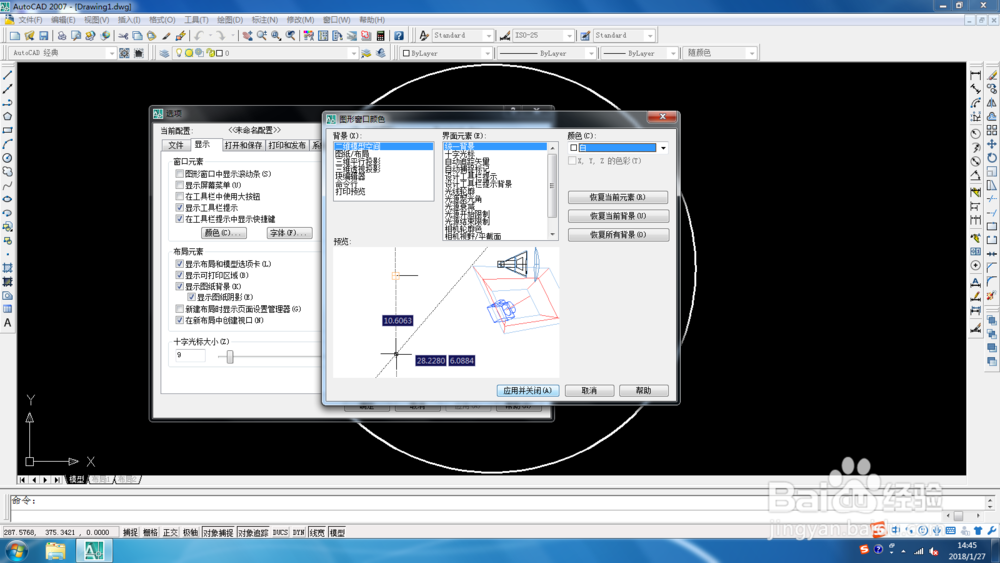This screenshot has height=563, width=1000.
Task: Click the Rotate tool on Modify toolbar
Action: pyautogui.click(x=992, y=157)
